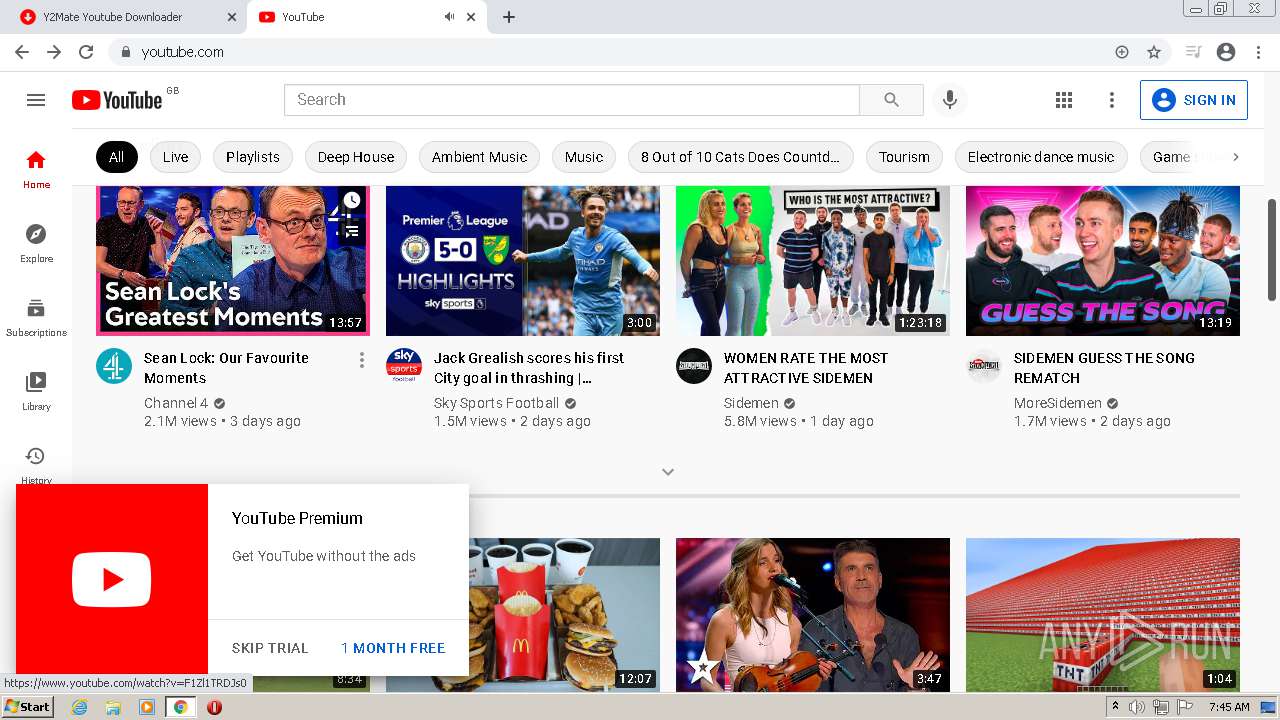Click the YouTube logo

[x=116, y=100]
